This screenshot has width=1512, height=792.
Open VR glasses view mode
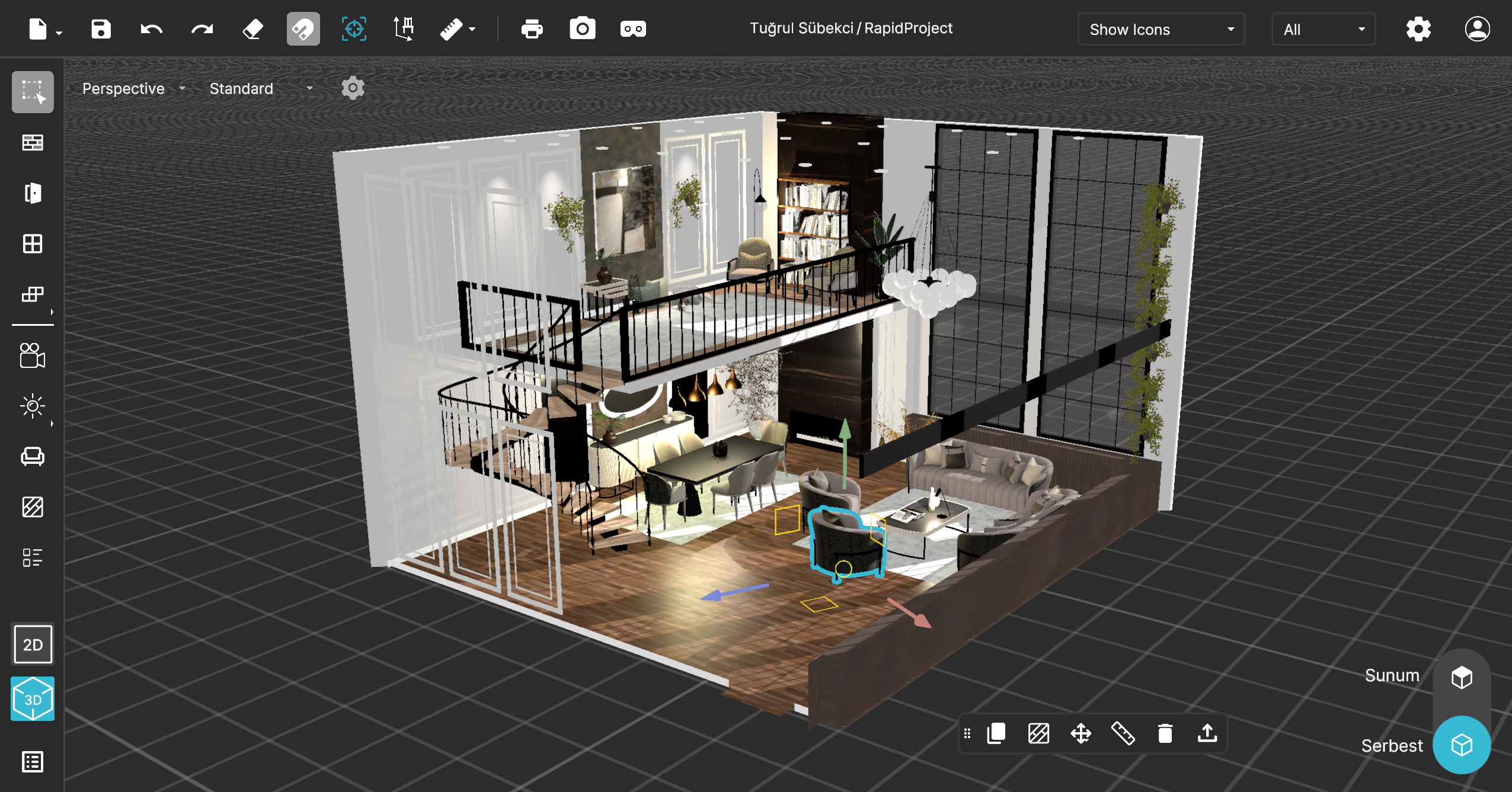632,28
